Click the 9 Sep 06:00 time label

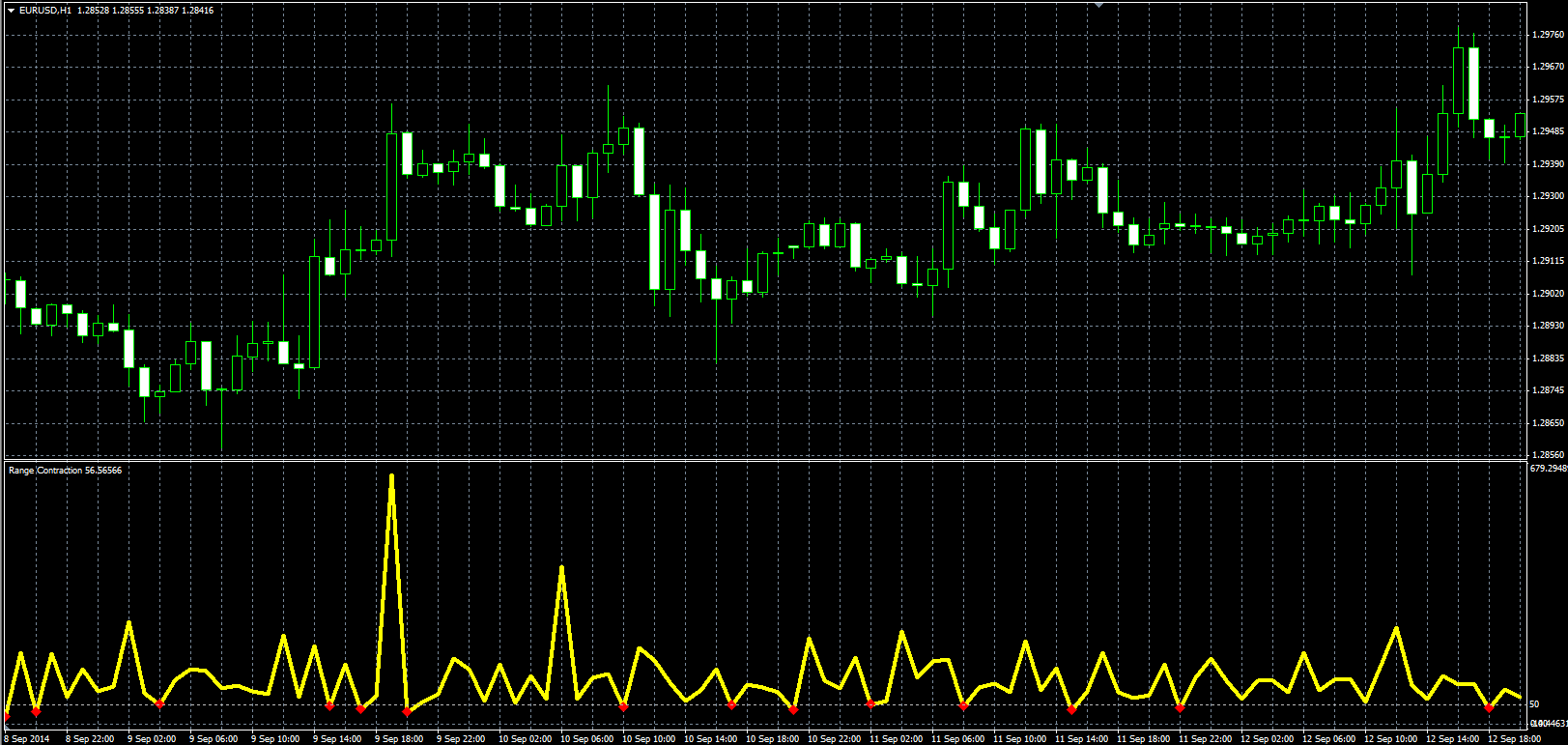coord(214,739)
